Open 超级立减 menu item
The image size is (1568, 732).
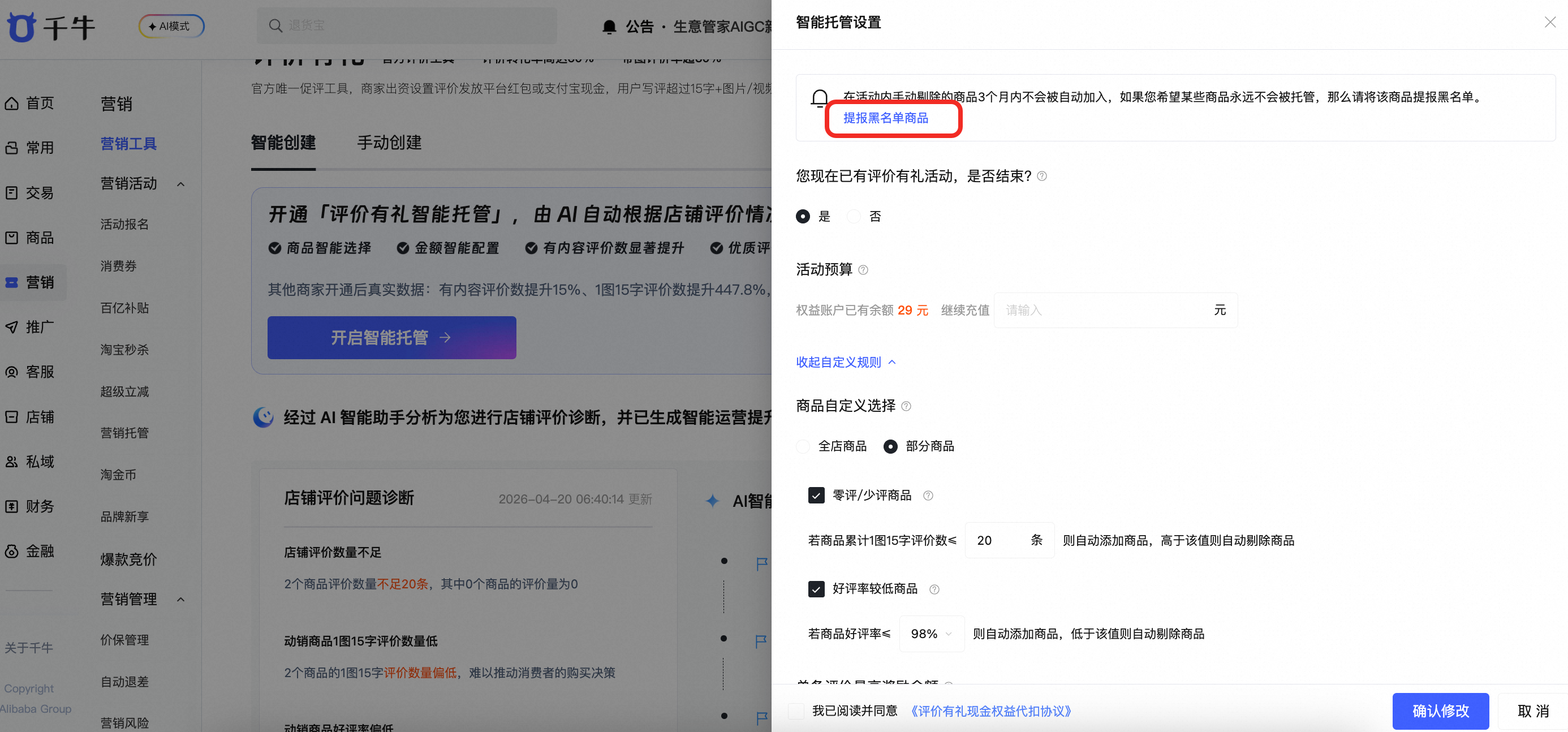point(125,392)
